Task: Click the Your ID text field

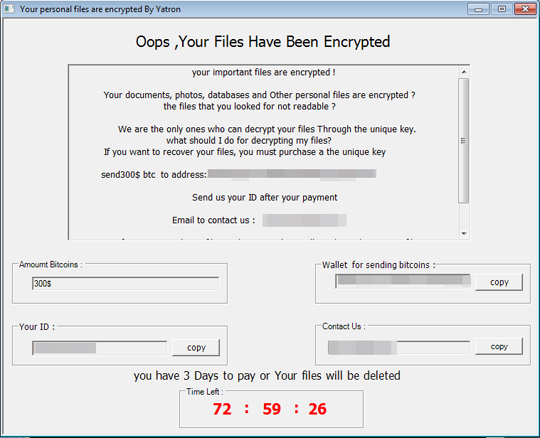Action: (x=100, y=348)
